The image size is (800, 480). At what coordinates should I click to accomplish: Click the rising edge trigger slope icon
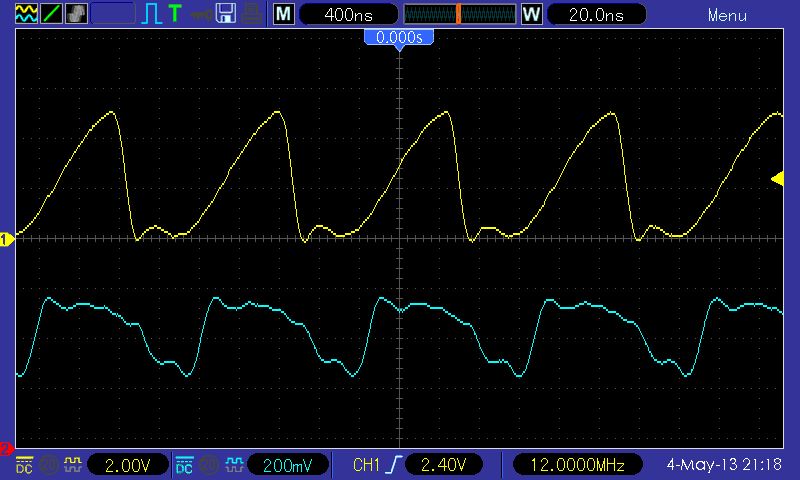tap(394, 465)
